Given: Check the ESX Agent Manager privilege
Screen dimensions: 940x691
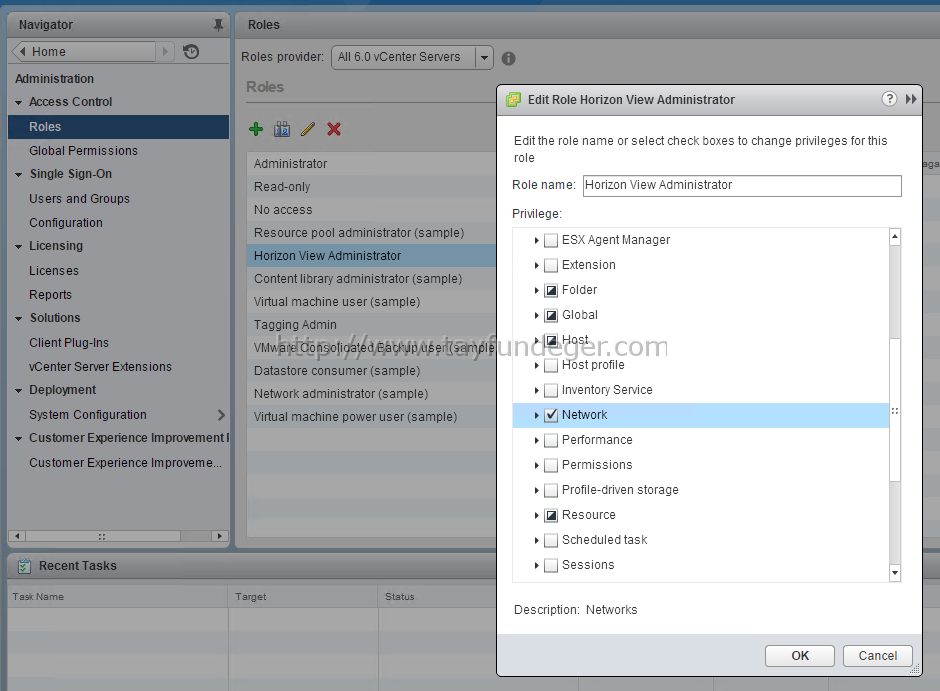Looking at the screenshot, I should [550, 240].
